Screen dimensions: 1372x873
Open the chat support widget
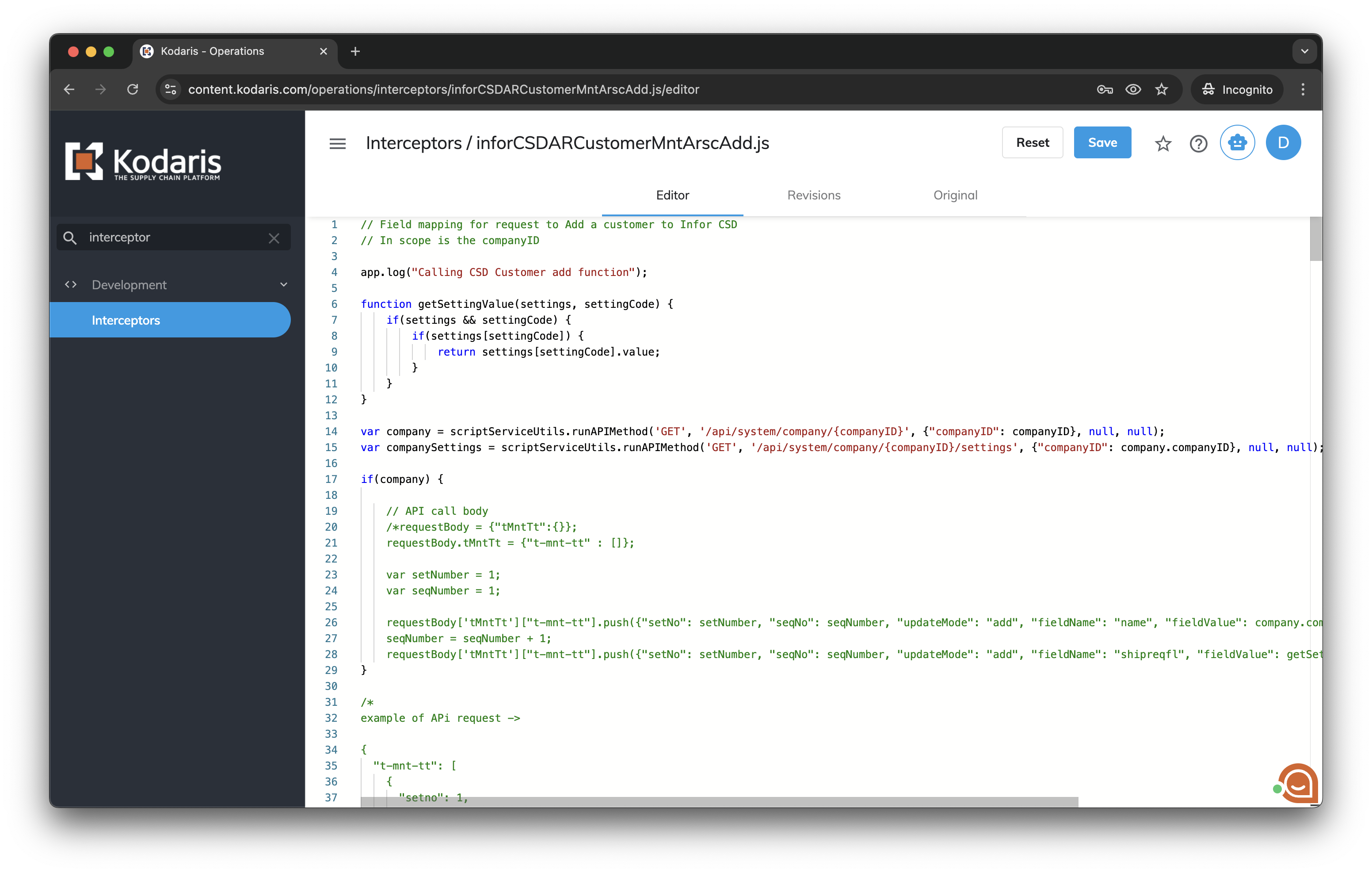pyautogui.click(x=1297, y=783)
